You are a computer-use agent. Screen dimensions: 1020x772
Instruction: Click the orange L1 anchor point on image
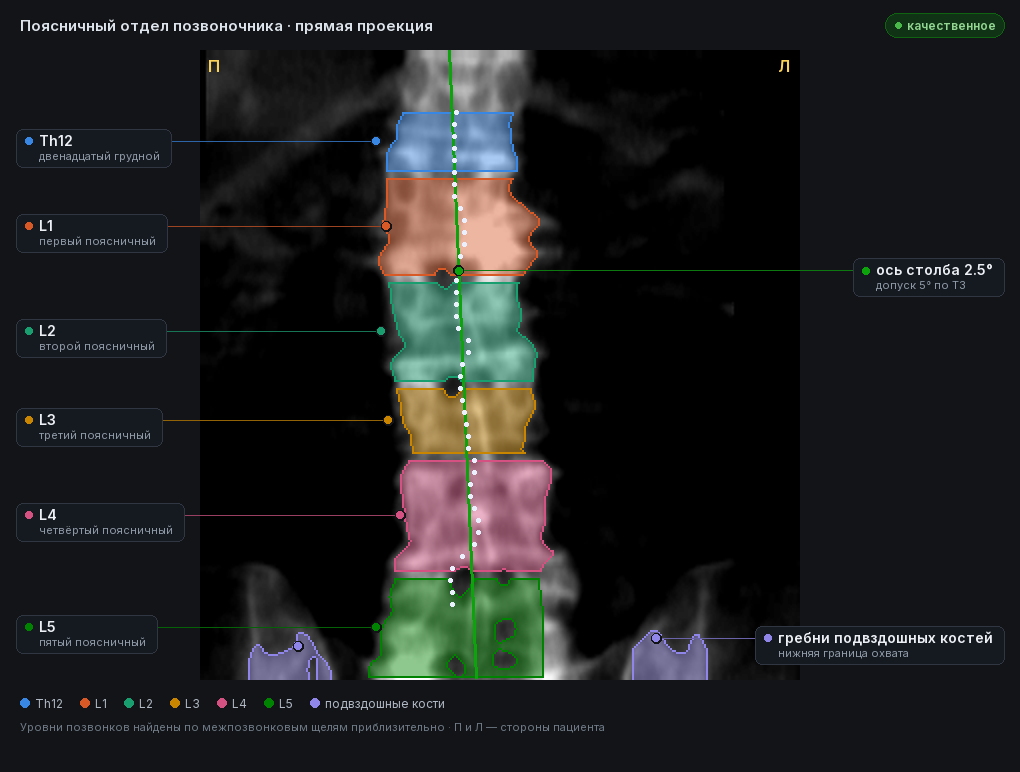[x=386, y=226]
